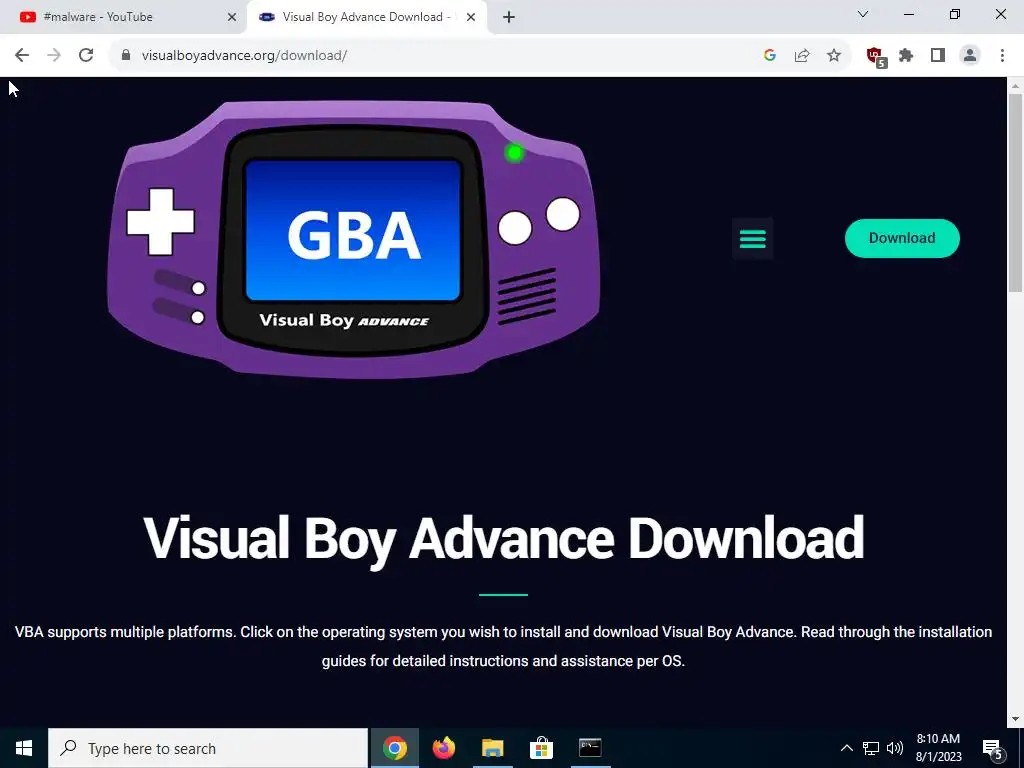The width and height of the screenshot is (1024, 768).
Task: Click the scrollbar down arrow
Action: tap(1016, 720)
